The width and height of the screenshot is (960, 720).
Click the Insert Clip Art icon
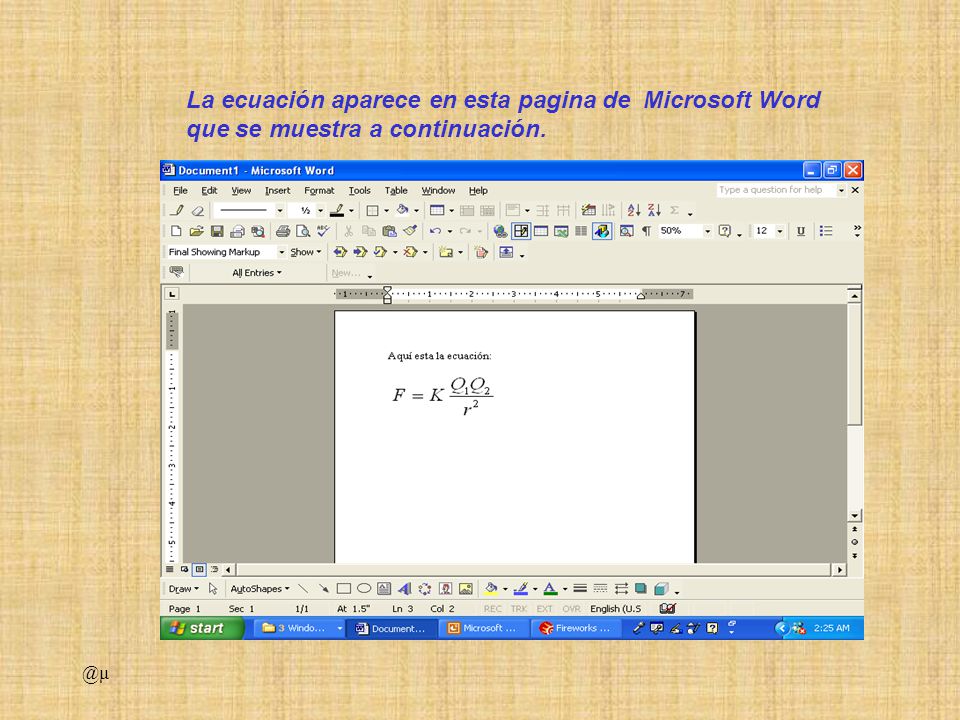(446, 588)
